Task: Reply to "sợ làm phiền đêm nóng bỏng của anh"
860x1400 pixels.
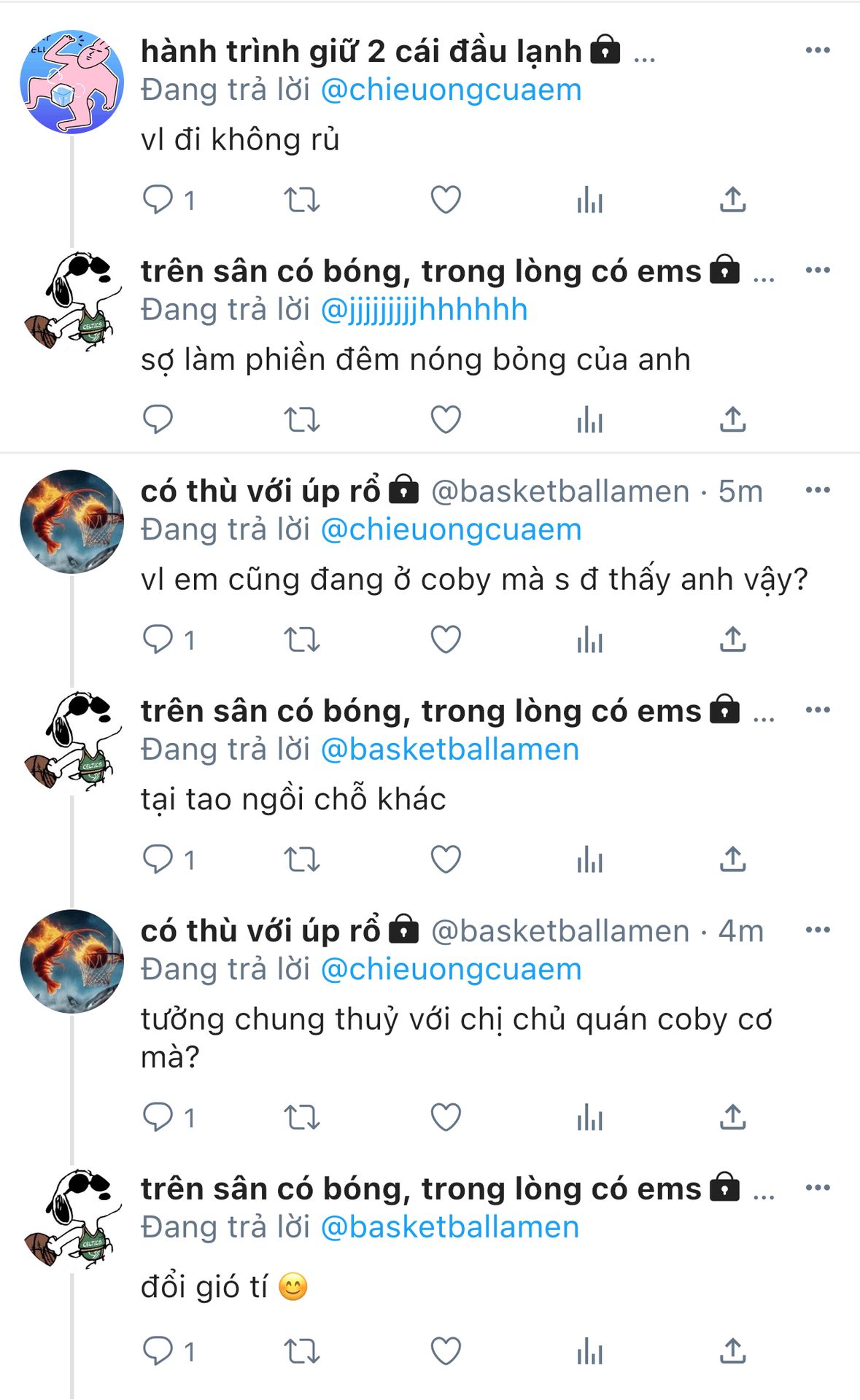Action: [x=158, y=420]
